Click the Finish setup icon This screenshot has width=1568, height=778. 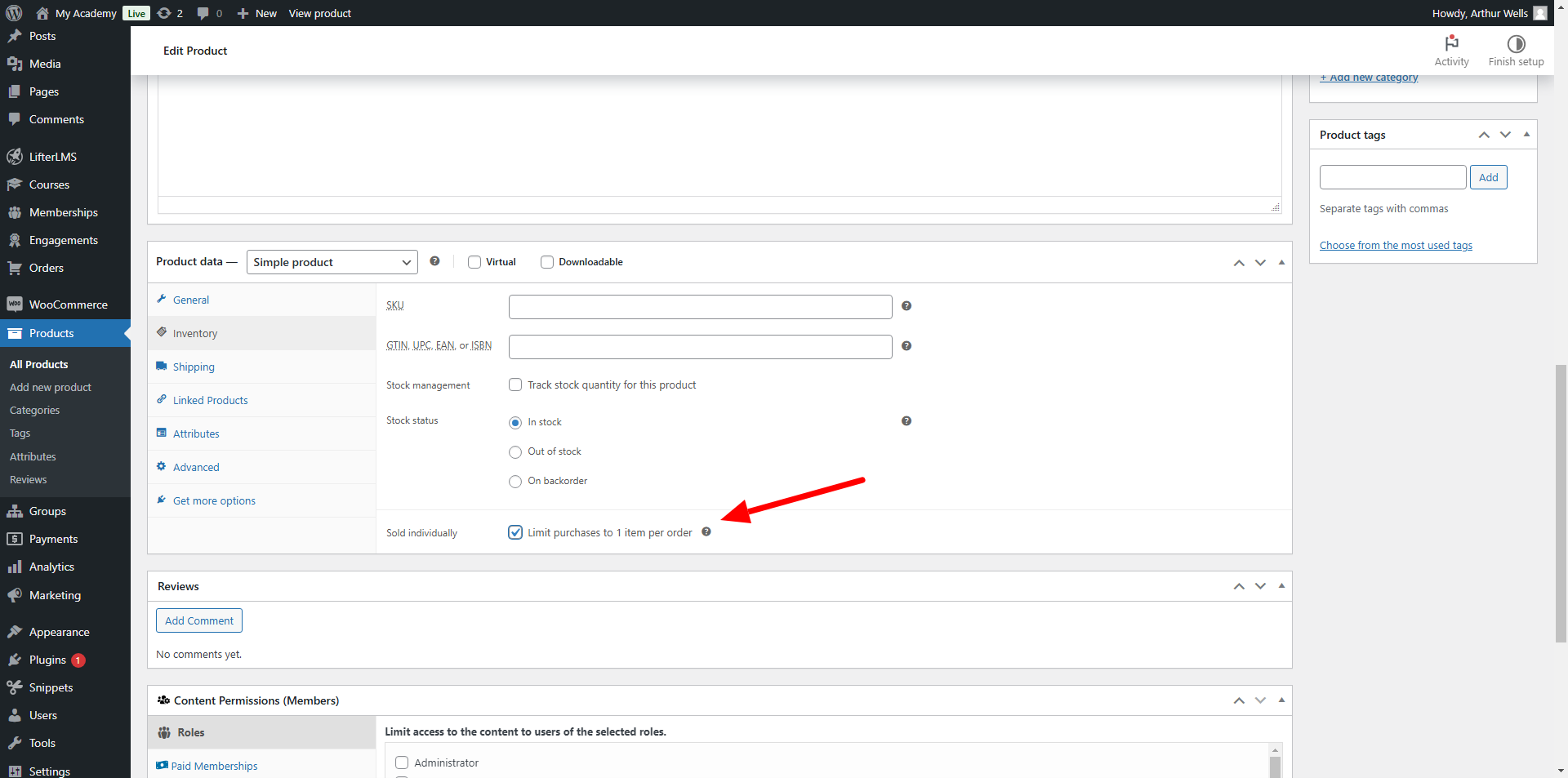(1516, 51)
